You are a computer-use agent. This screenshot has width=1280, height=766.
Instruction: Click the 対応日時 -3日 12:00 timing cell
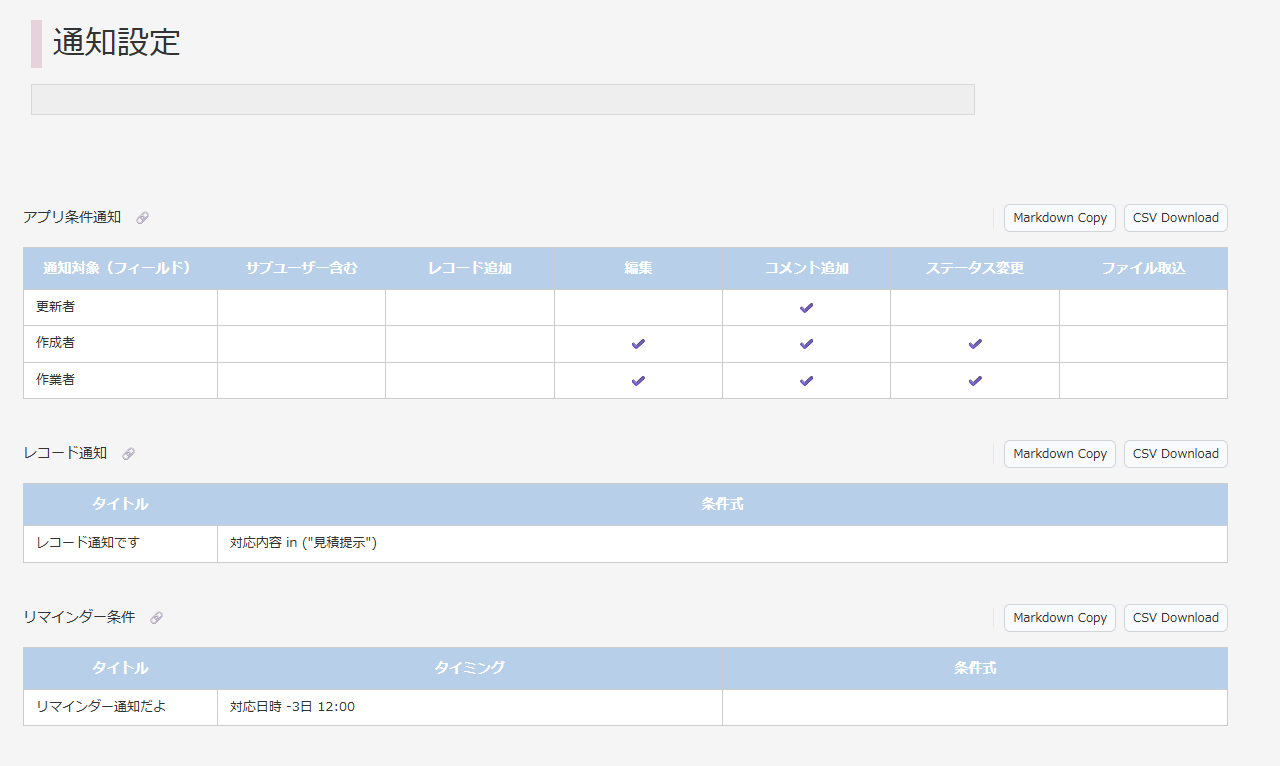pos(470,708)
